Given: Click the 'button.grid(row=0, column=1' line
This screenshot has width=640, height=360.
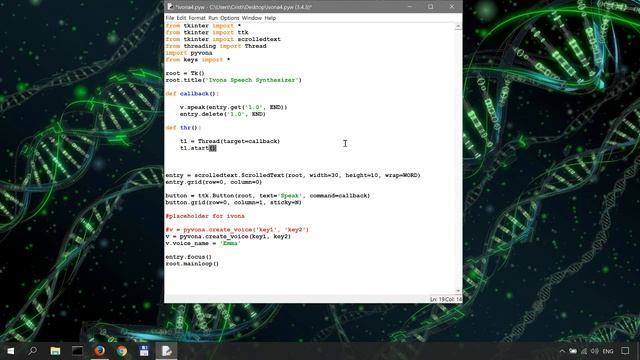Looking at the screenshot, I should [x=233, y=202].
